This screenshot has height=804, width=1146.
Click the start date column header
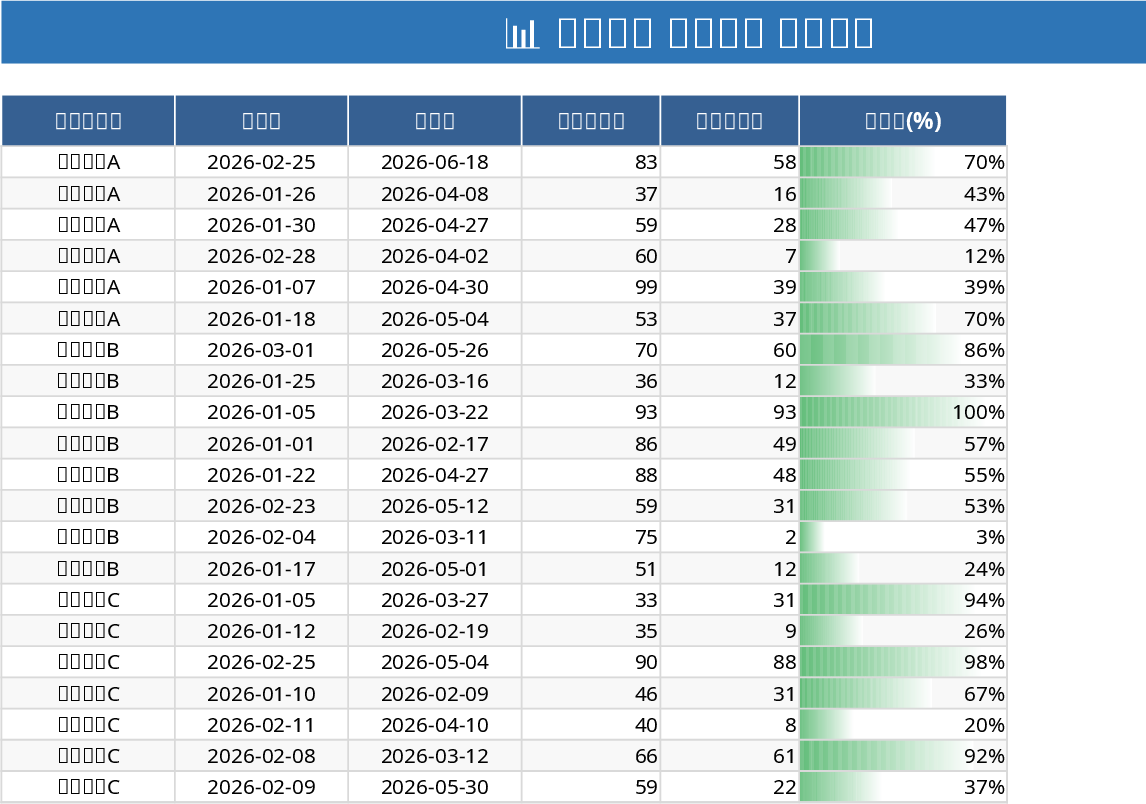(x=261, y=119)
